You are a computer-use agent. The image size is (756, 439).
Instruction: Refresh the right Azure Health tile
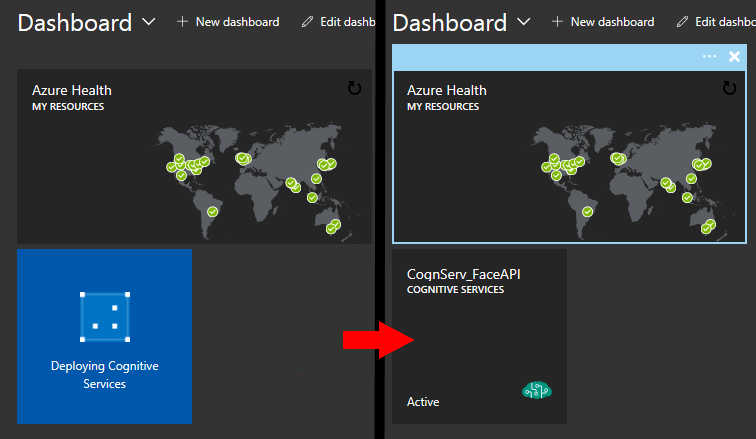click(x=729, y=88)
